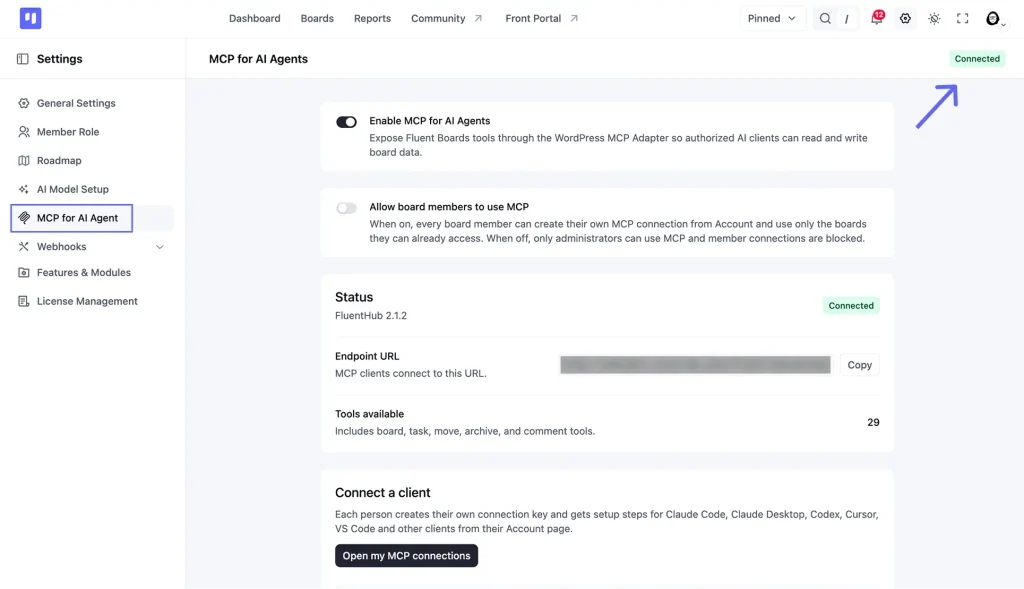Click the slash shortcut key icon
Viewport: 1024px width, 589px height.
coord(847,19)
